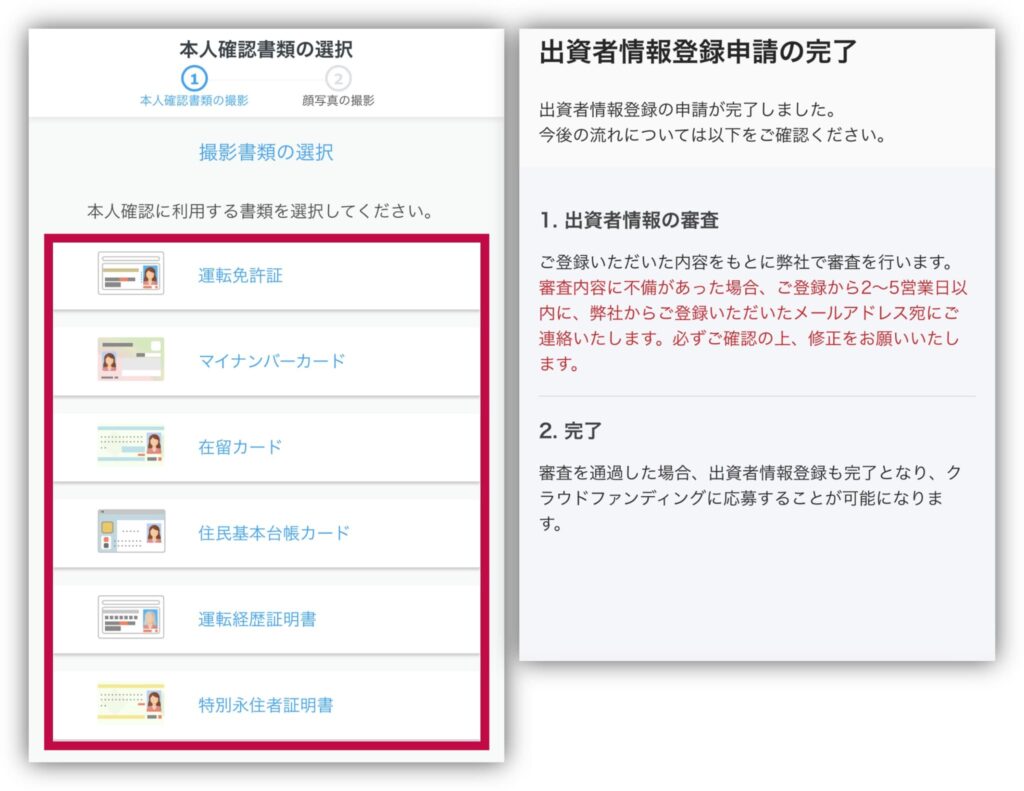Screen dimensions: 1024x791
Task: Click the 1. 出資者情報の審査 heading
Action: click(628, 220)
